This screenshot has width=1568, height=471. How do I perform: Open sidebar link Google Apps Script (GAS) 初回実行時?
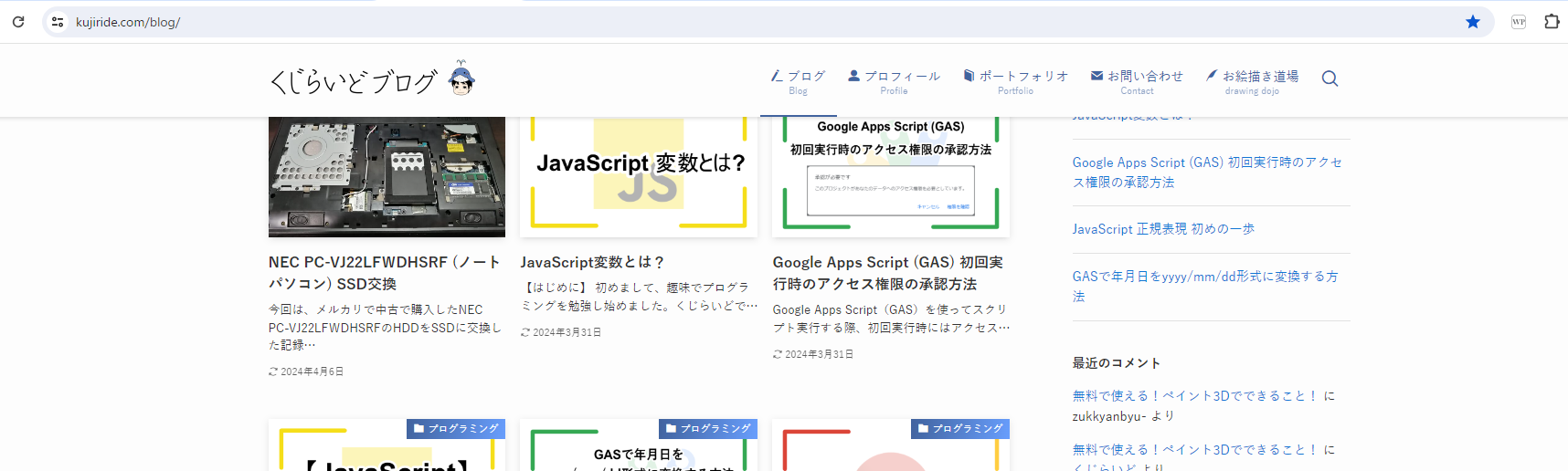[1207, 173]
